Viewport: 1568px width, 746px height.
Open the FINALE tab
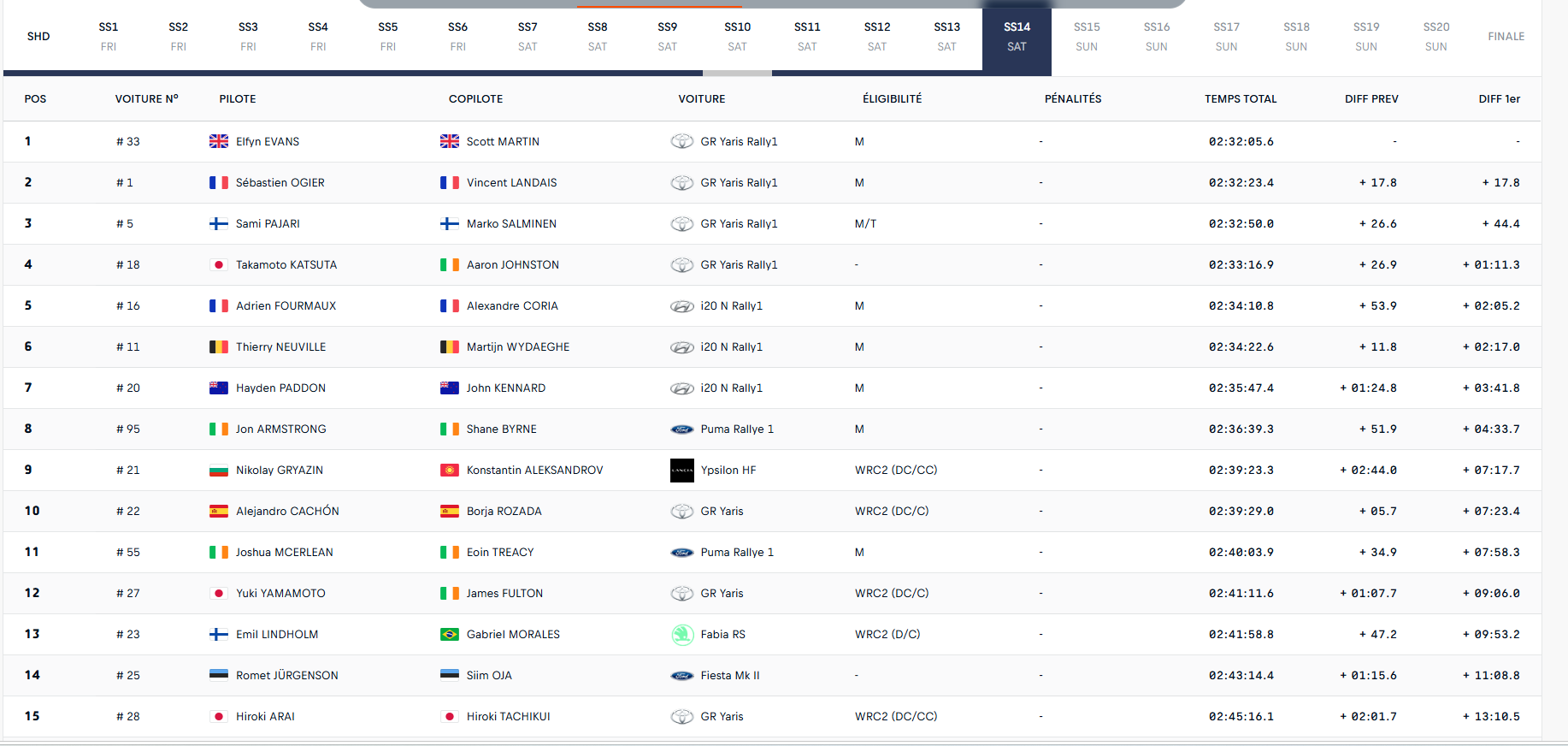[x=1506, y=36]
